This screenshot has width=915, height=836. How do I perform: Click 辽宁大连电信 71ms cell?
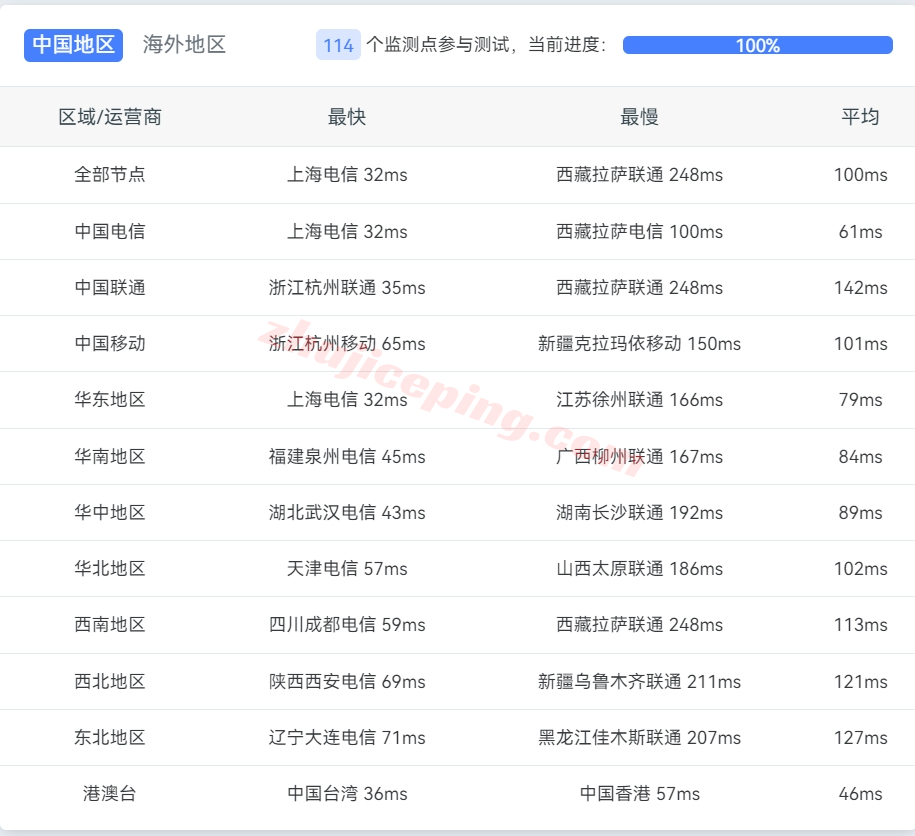pyautogui.click(x=347, y=737)
